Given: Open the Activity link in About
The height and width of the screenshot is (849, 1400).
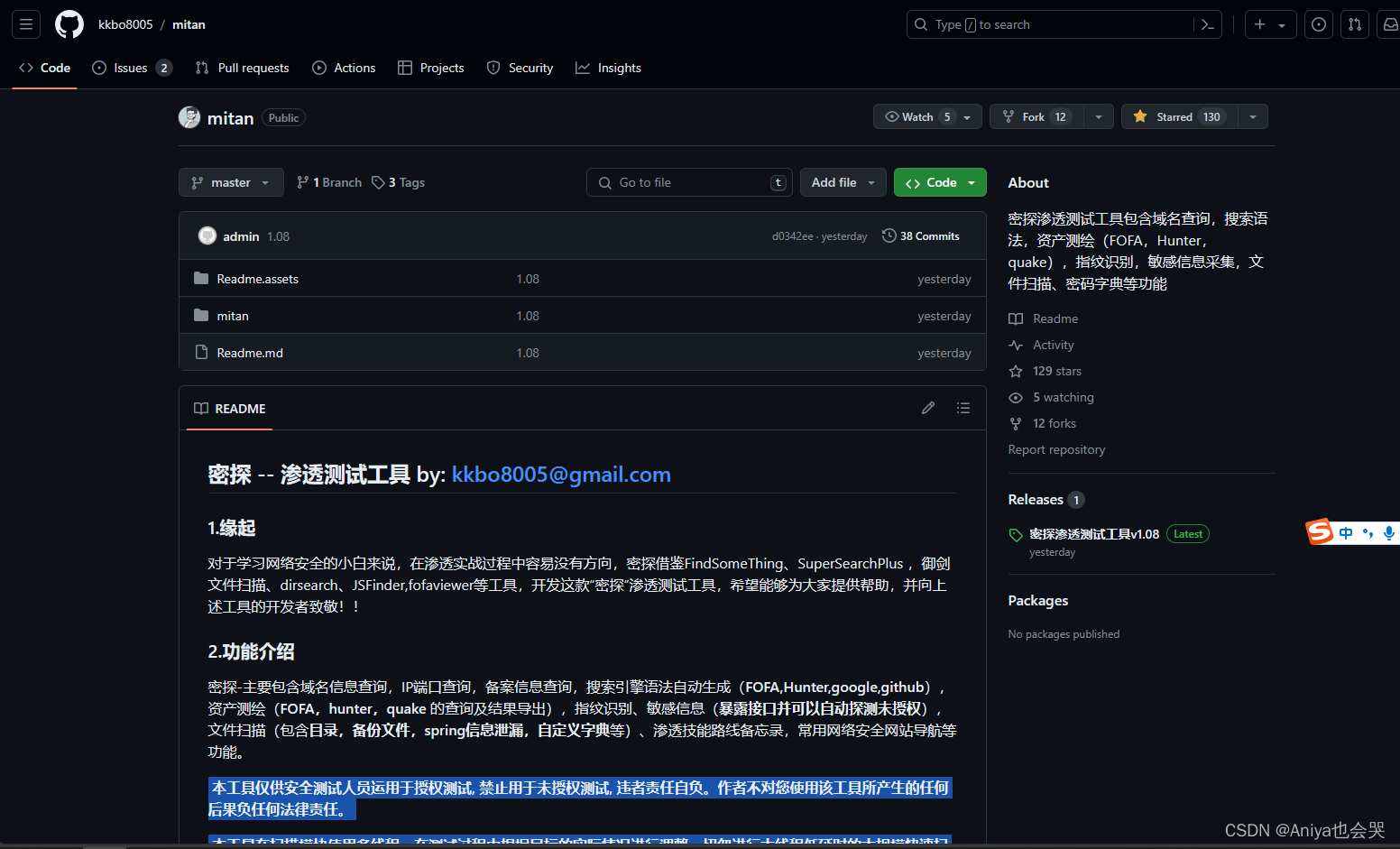Looking at the screenshot, I should [x=1042, y=345].
